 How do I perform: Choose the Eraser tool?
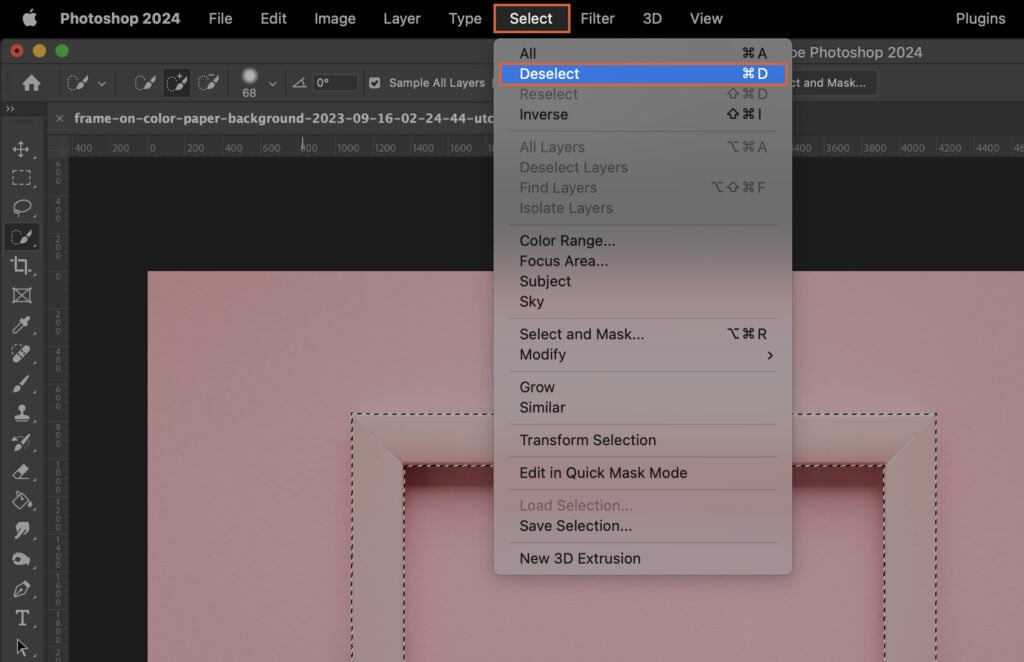22,472
